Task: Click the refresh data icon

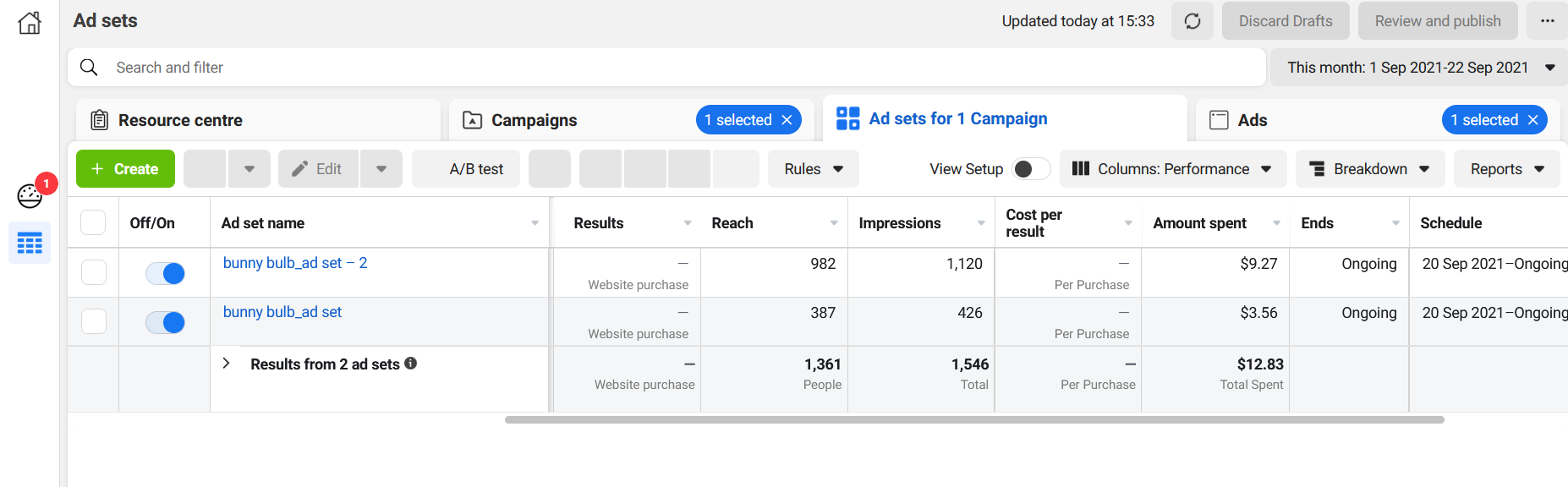Action: point(1192,21)
